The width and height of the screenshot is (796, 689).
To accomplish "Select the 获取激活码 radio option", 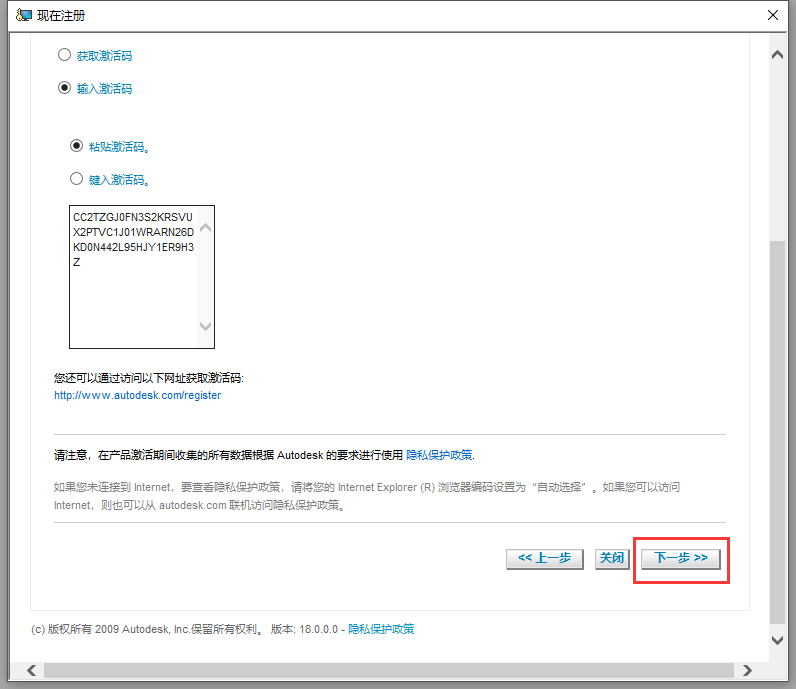I will [64, 55].
